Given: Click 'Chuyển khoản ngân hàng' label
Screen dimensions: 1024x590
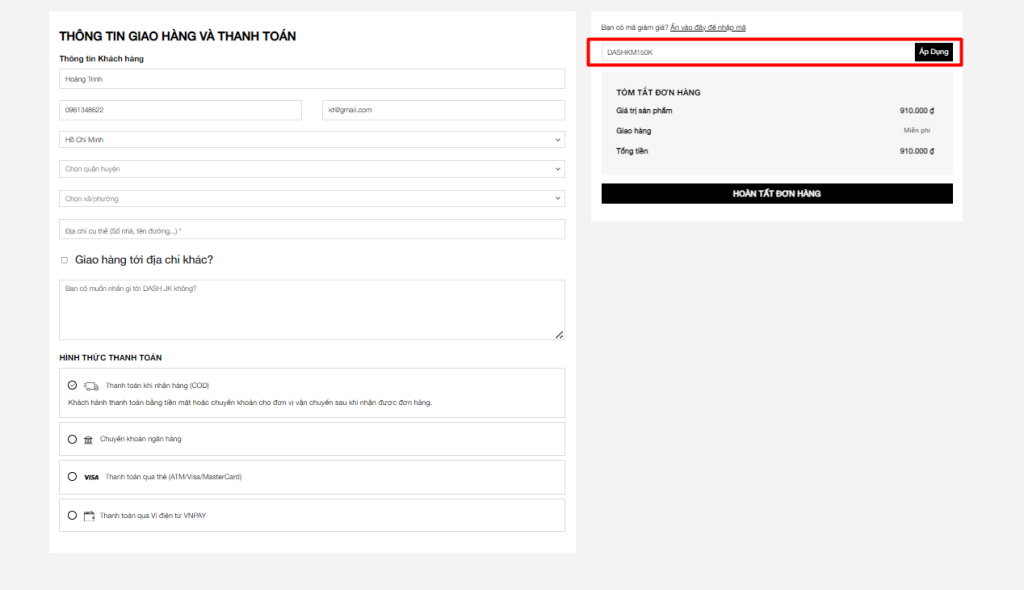Looking at the screenshot, I should (x=140, y=439).
